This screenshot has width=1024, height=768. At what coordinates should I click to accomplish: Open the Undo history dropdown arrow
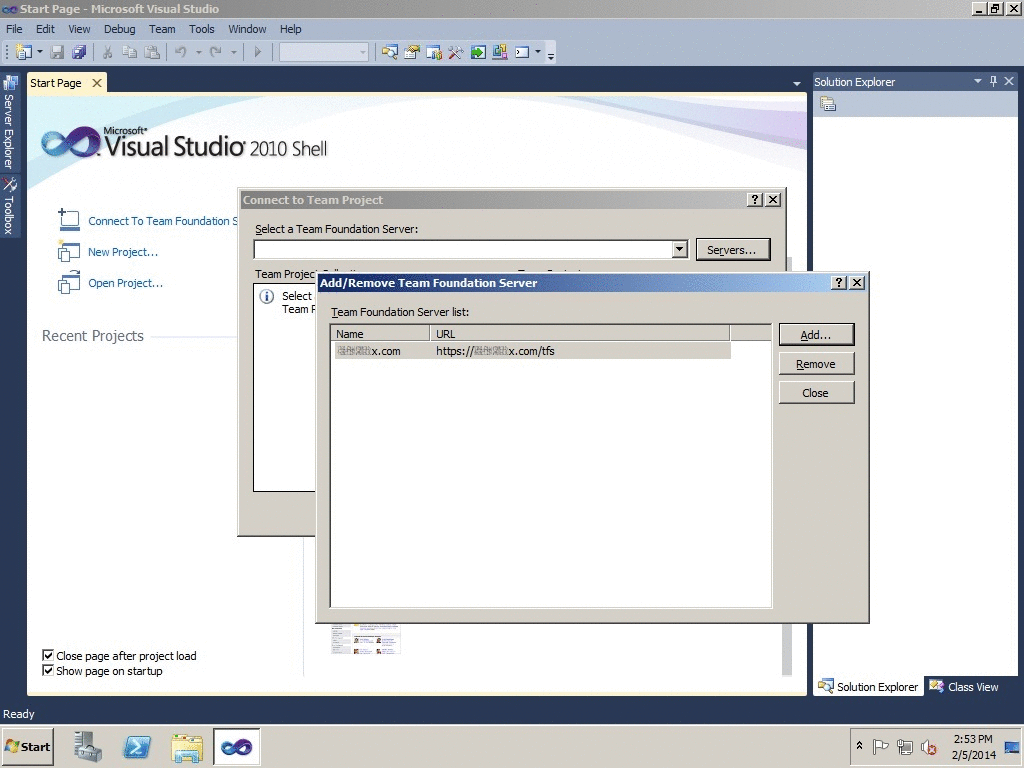199,52
